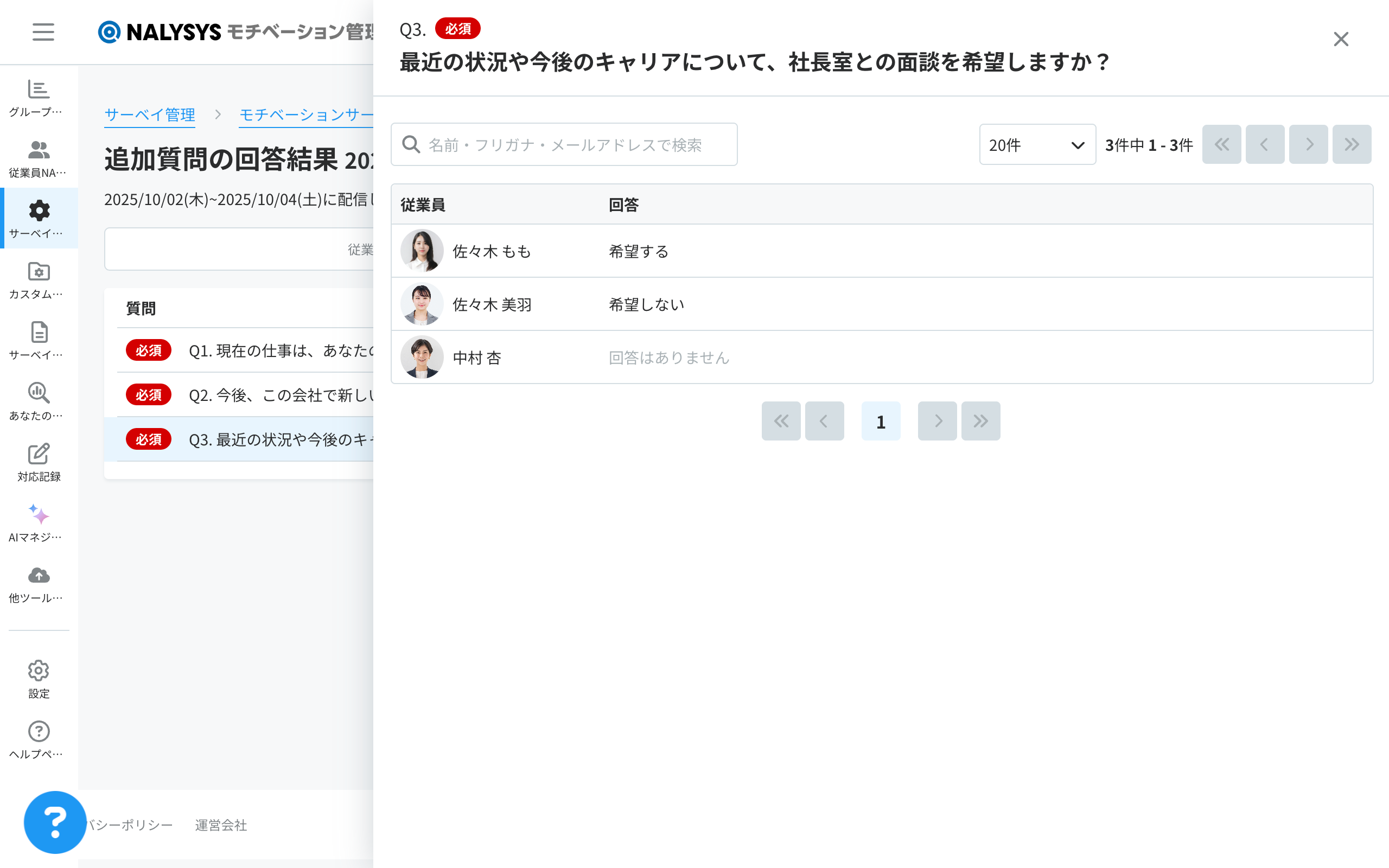Click 他ツール cloud upload icon
Viewport: 1389px width, 868px height.
[x=39, y=576]
